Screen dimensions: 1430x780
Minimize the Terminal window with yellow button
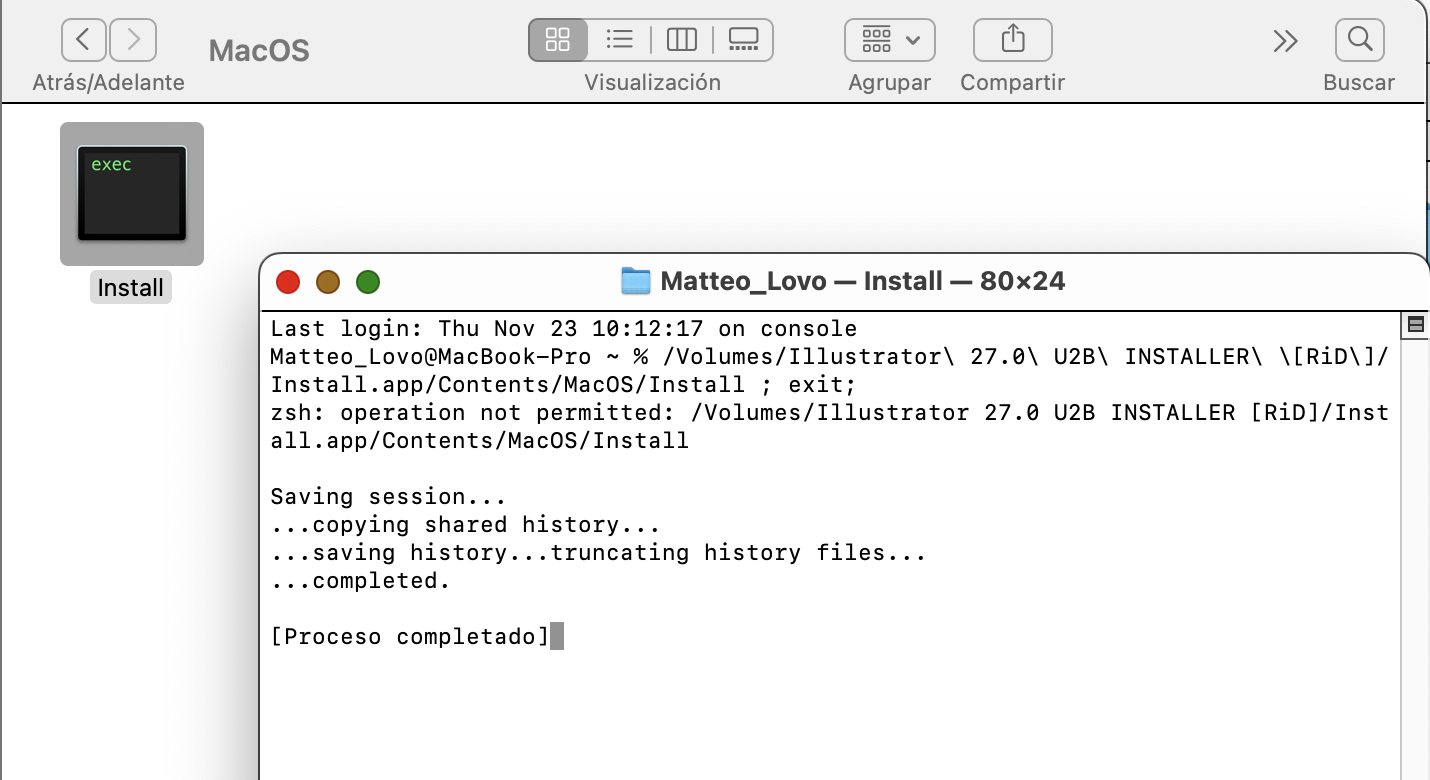[328, 282]
